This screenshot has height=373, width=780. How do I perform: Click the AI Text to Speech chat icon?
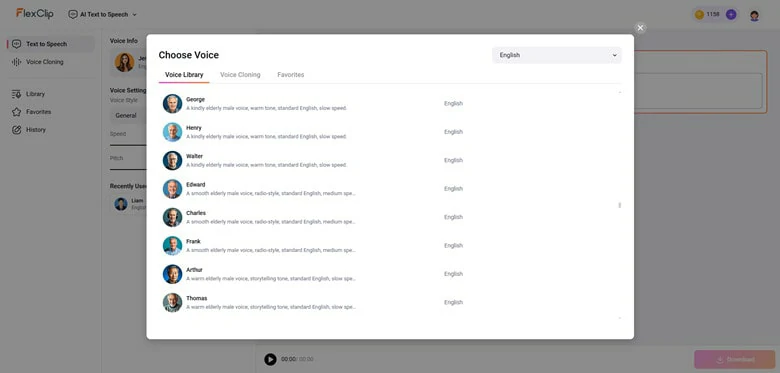73,14
